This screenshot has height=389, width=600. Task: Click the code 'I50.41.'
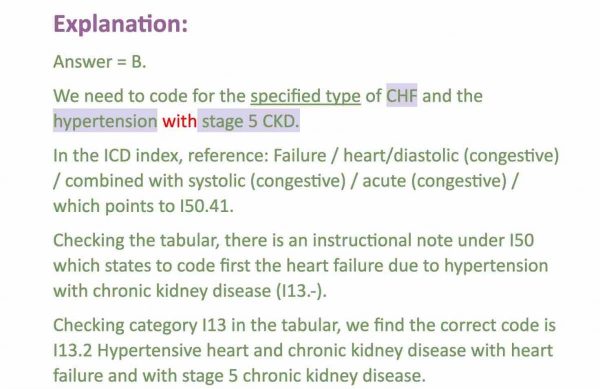pyautogui.click(x=206, y=206)
